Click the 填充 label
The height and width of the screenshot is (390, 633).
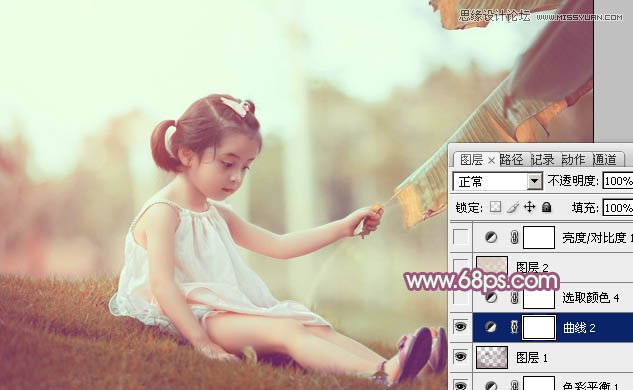tap(585, 208)
